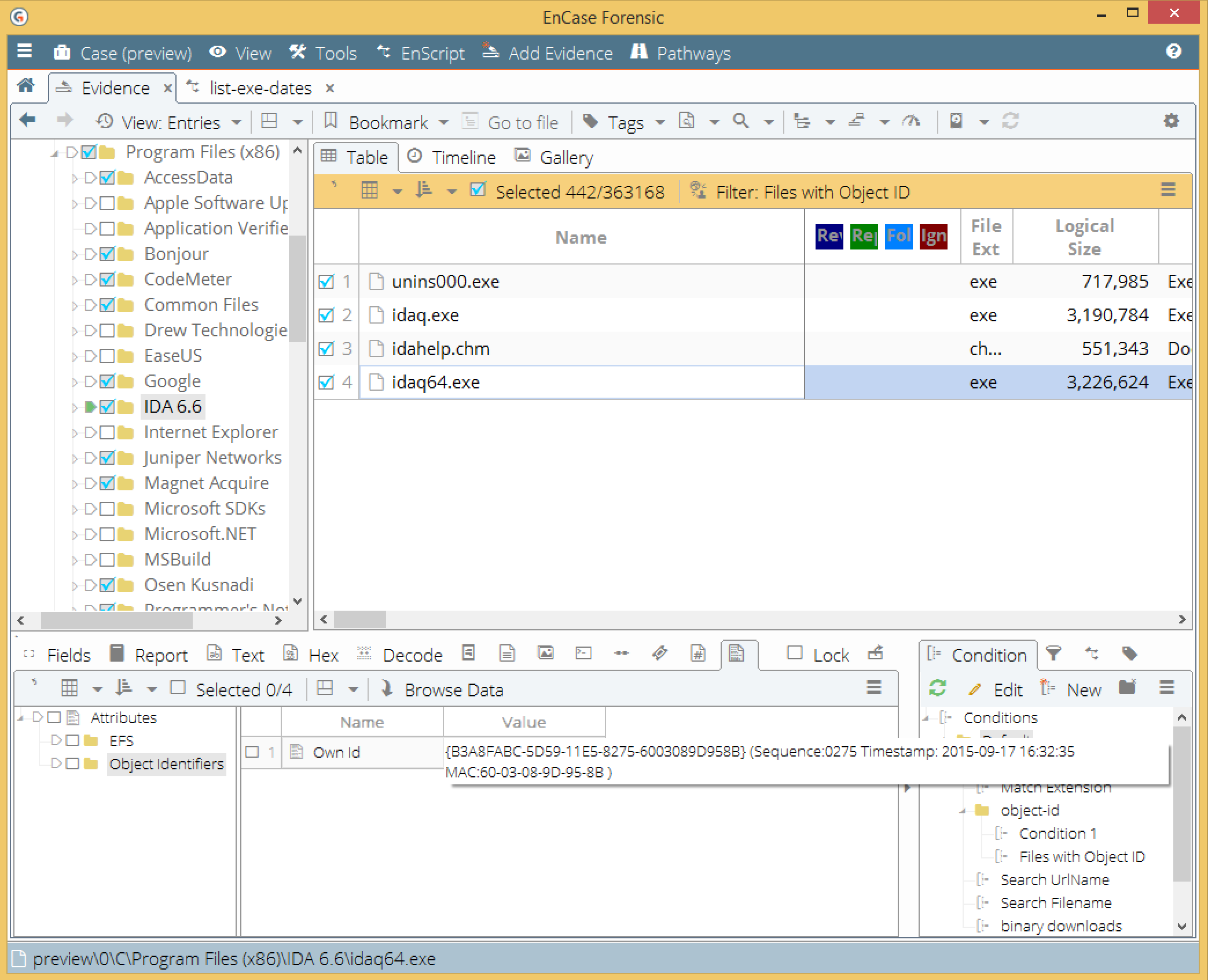
Task: Click the EnScript icon tab in Condition pane
Action: point(1092,654)
